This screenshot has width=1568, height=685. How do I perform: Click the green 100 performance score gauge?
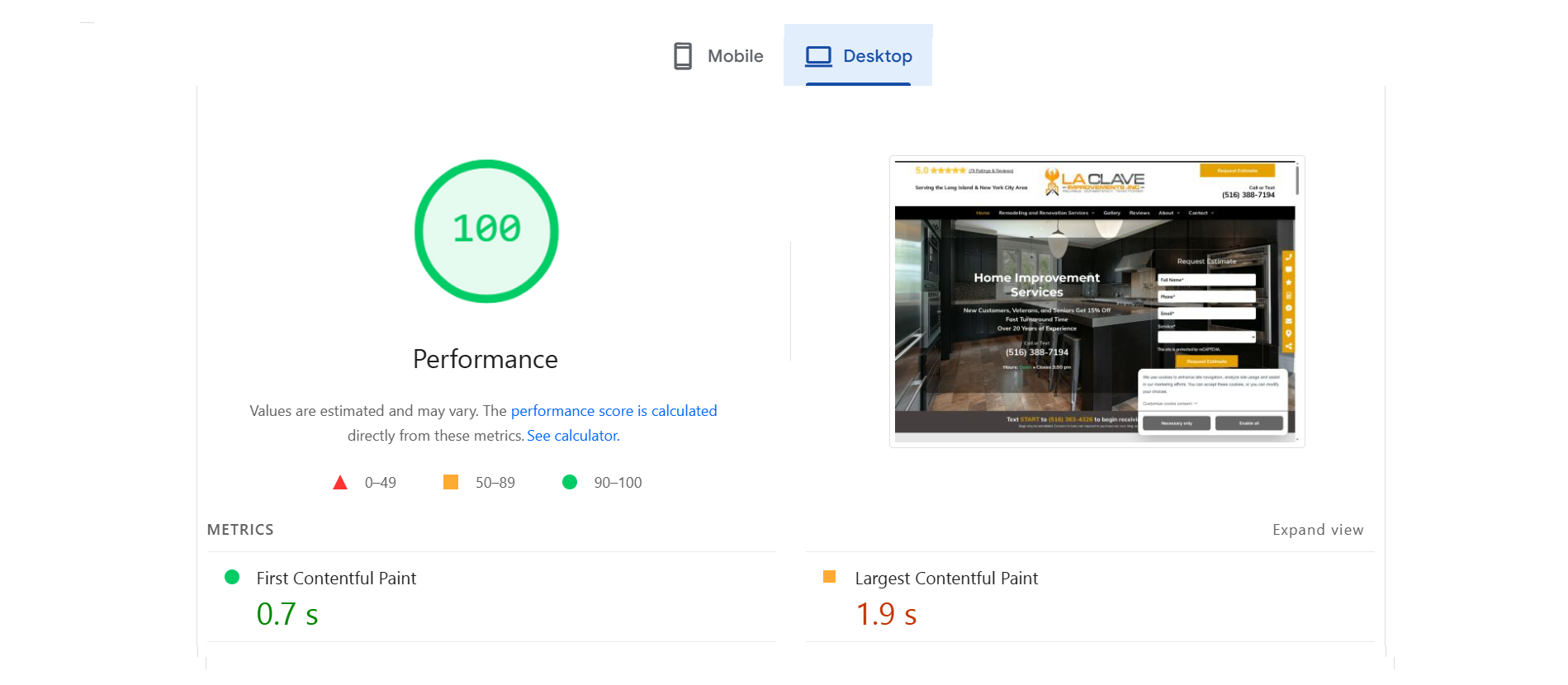[x=486, y=231]
